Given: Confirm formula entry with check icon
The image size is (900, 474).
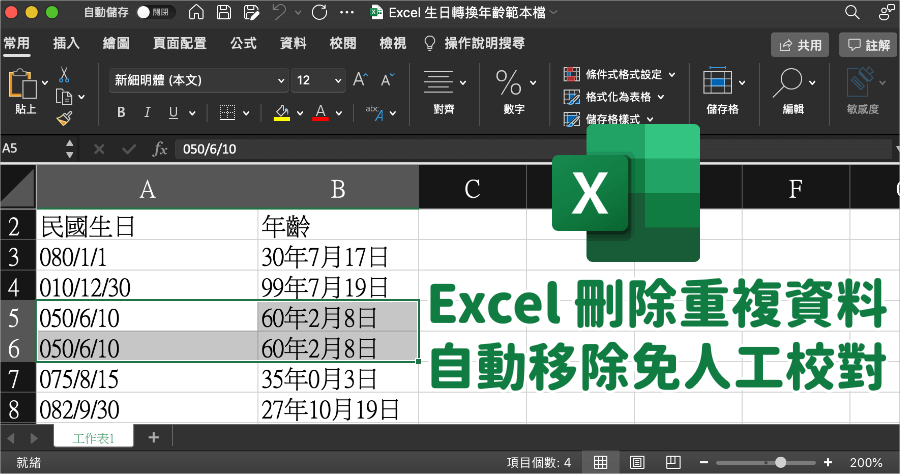Looking at the screenshot, I should 129,150.
